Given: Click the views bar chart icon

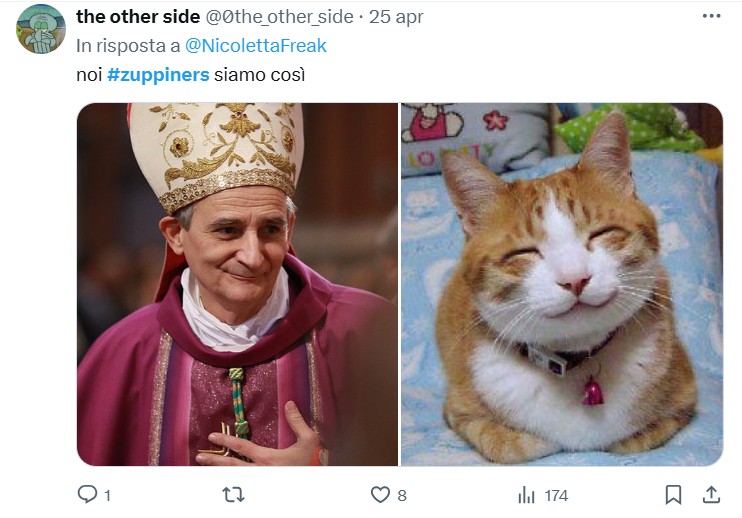Looking at the screenshot, I should click(526, 495).
